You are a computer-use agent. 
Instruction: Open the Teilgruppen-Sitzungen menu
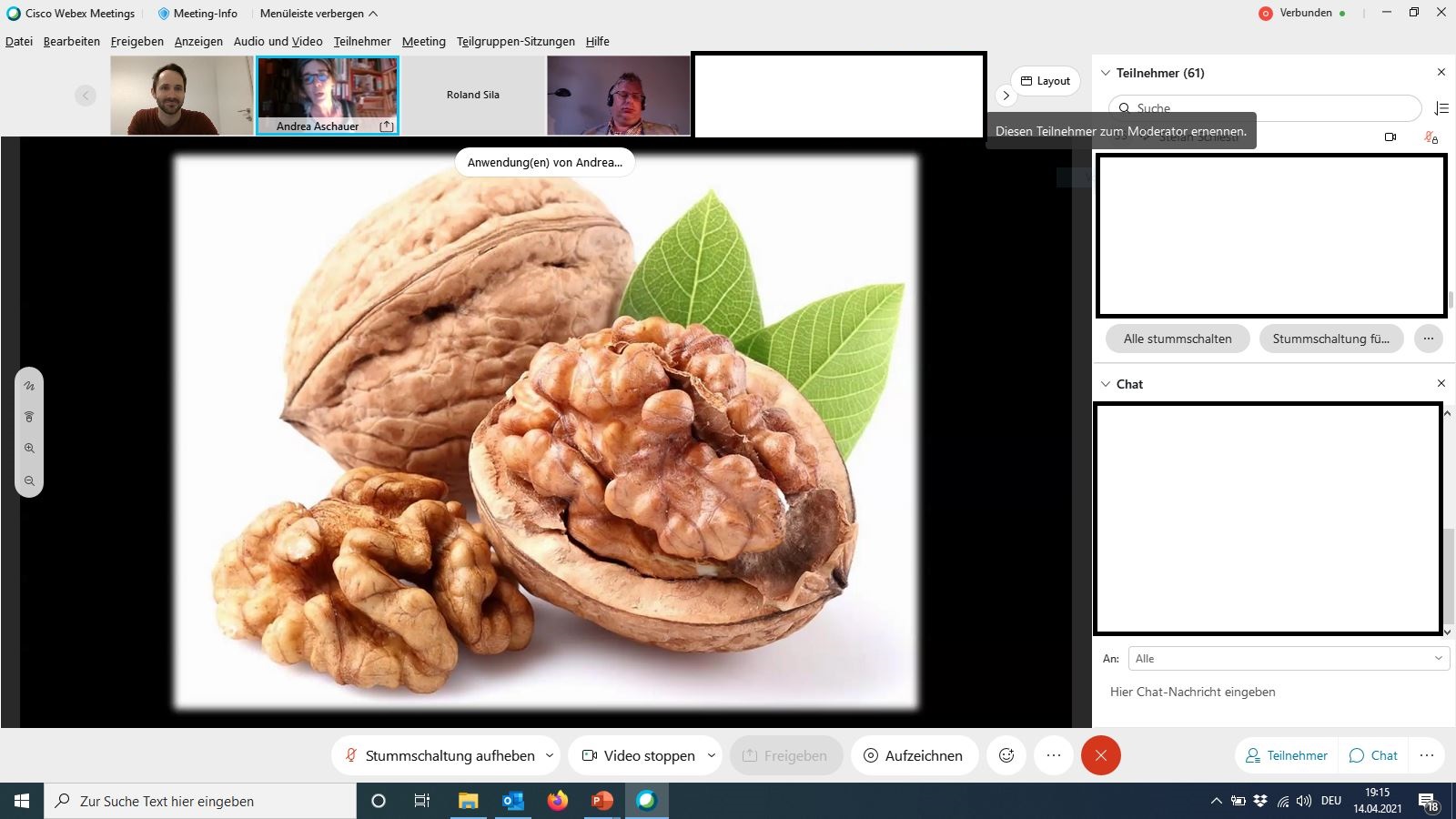(516, 41)
